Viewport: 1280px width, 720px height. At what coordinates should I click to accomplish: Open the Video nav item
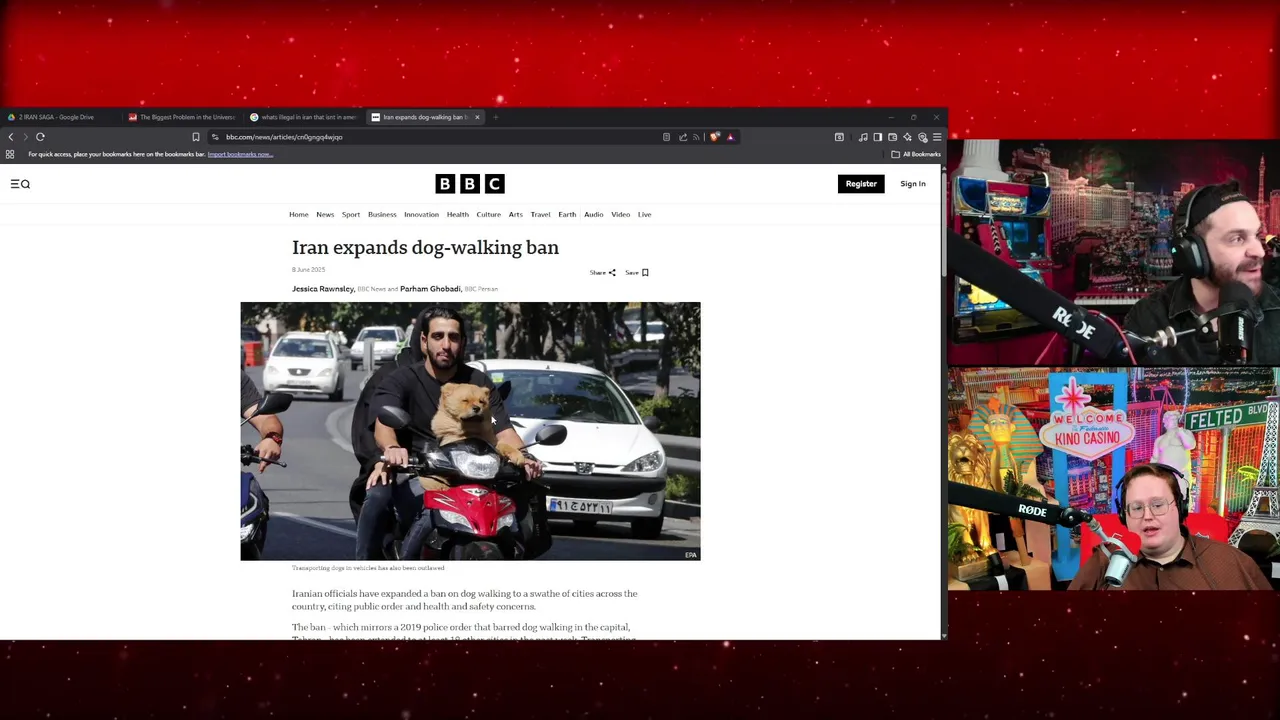pos(621,214)
